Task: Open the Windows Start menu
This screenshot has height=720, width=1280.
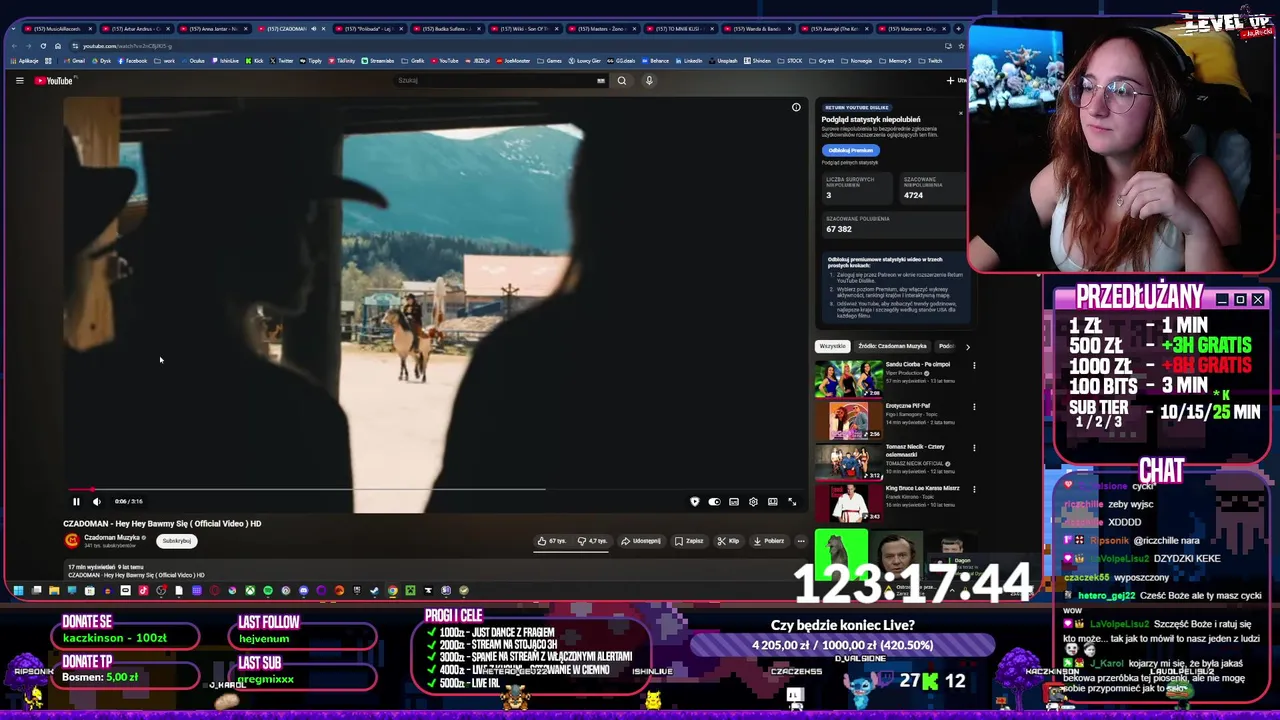Action: click(x=18, y=591)
